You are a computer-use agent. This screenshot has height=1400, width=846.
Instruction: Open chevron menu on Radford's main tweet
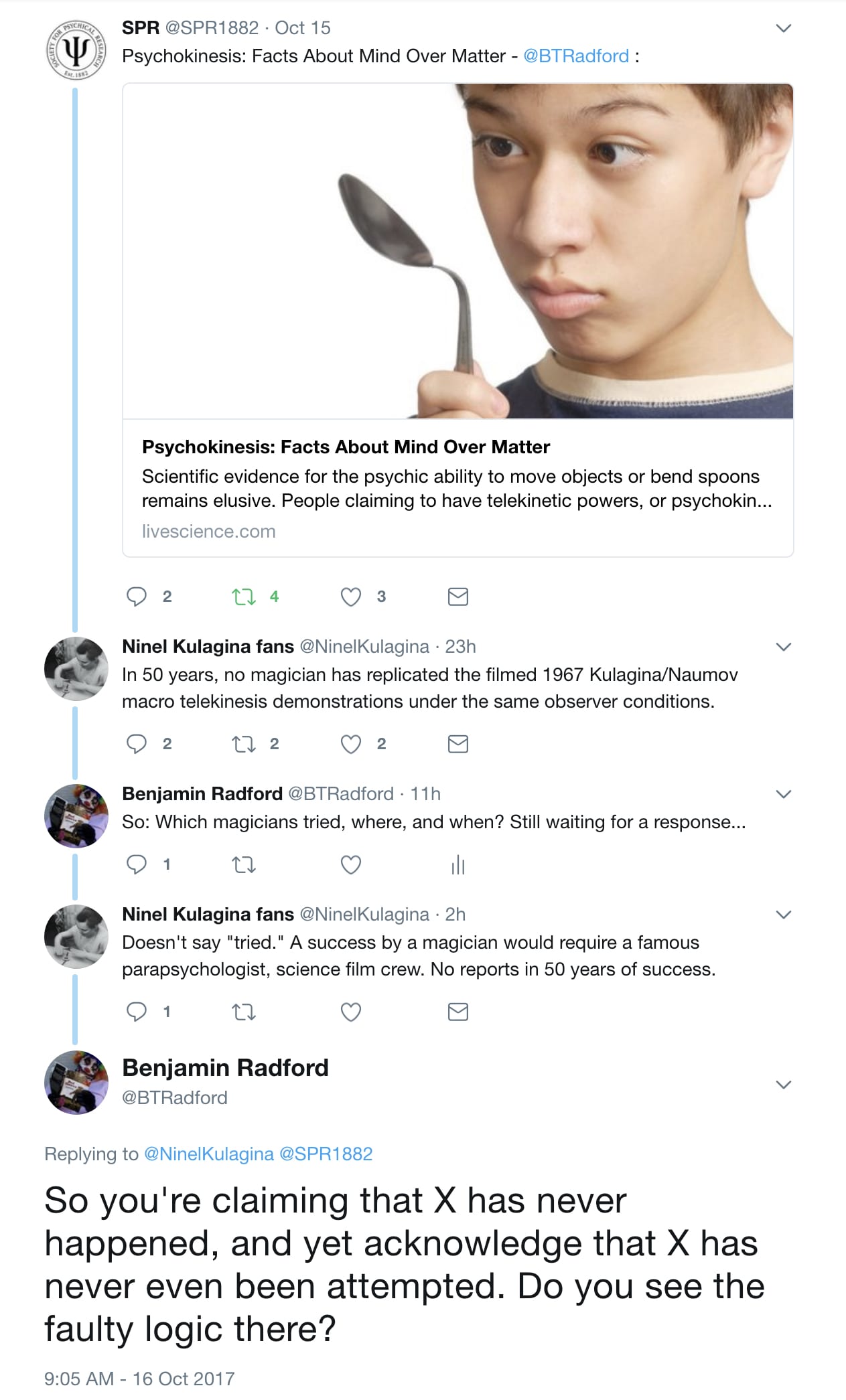(783, 1084)
